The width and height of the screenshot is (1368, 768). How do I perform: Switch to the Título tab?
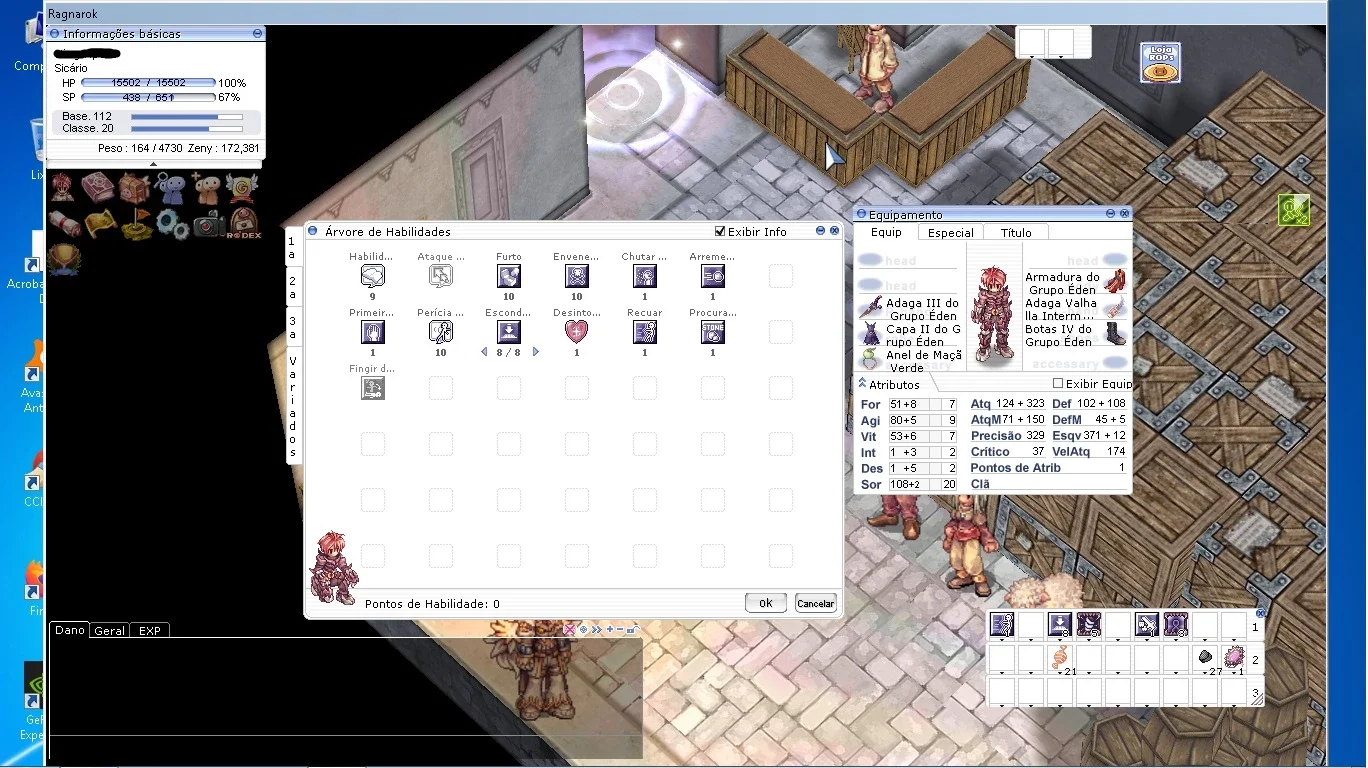coord(1016,232)
